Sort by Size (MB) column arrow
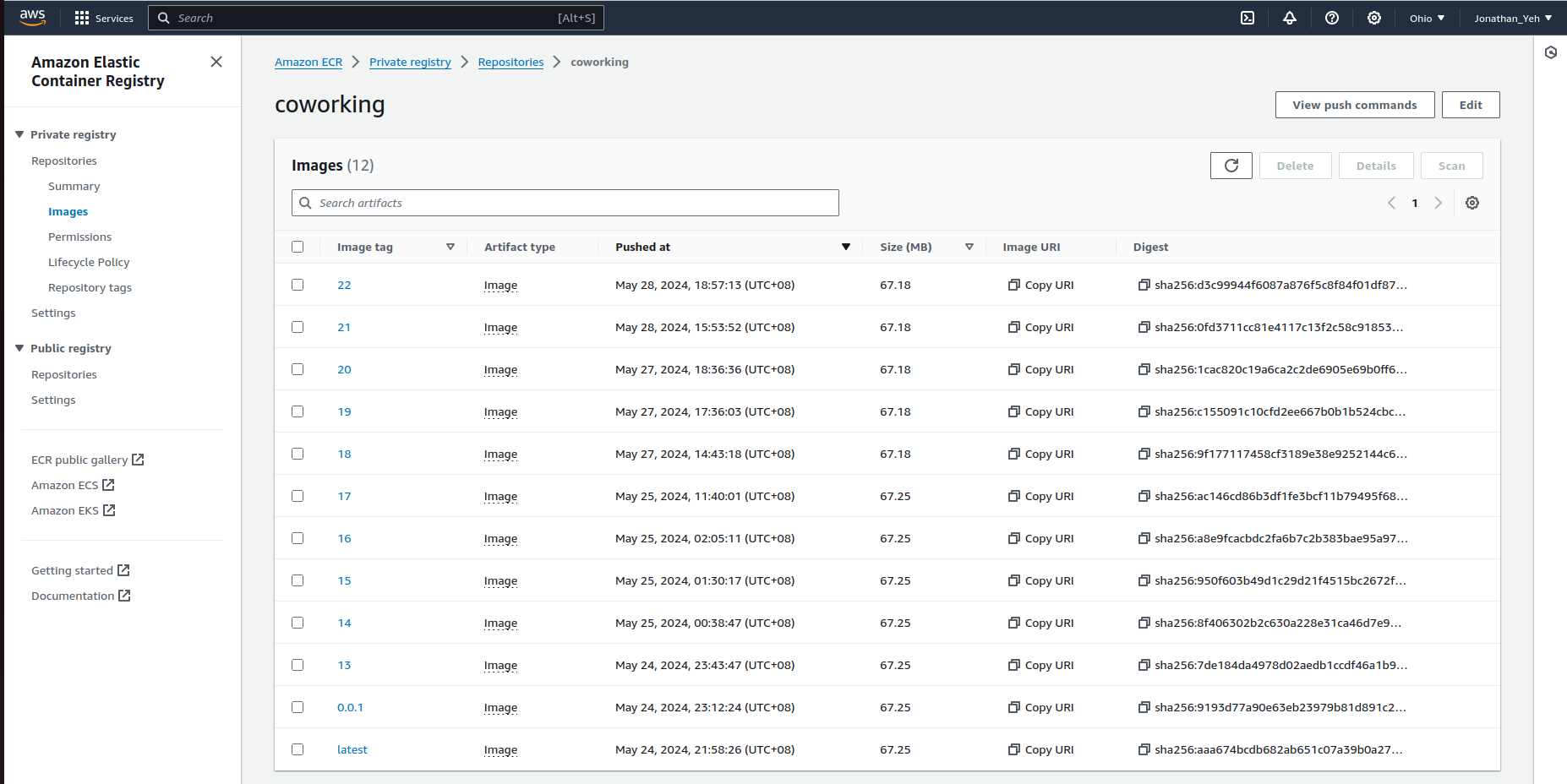The image size is (1567, 784). tap(969, 247)
